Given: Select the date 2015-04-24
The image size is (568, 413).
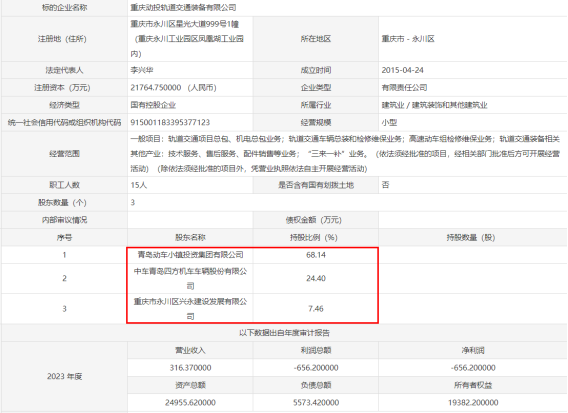Looking at the screenshot, I should tap(402, 70).
